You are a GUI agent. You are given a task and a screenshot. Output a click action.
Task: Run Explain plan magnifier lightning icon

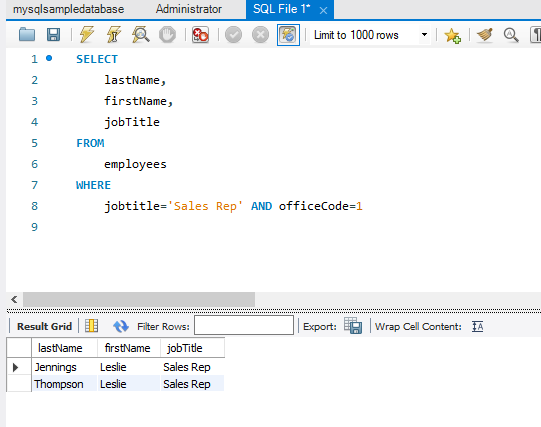[140, 35]
